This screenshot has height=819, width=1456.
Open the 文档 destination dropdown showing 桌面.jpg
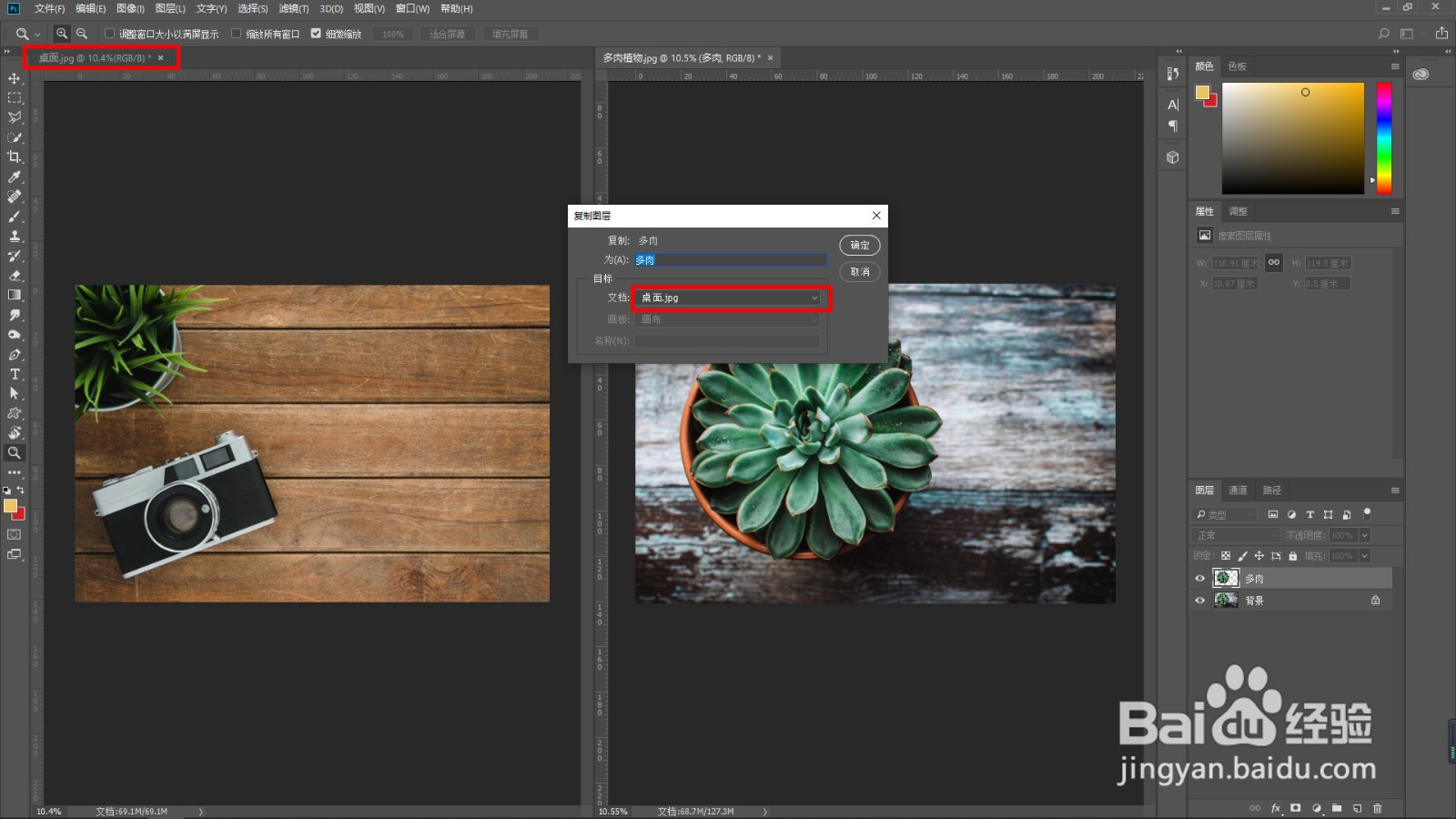730,298
